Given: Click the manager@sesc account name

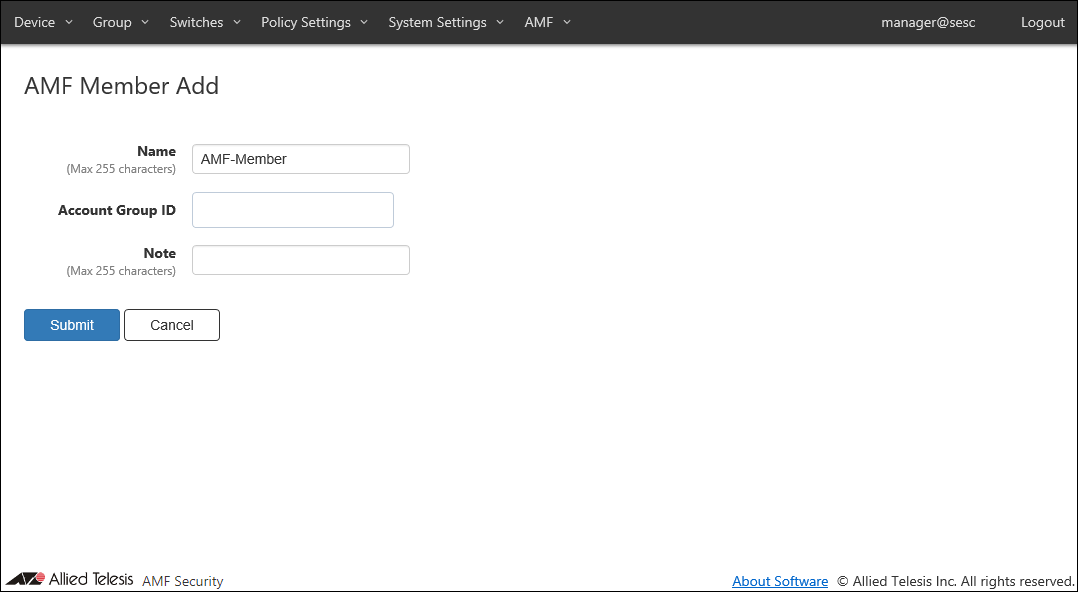Looking at the screenshot, I should tap(927, 22).
